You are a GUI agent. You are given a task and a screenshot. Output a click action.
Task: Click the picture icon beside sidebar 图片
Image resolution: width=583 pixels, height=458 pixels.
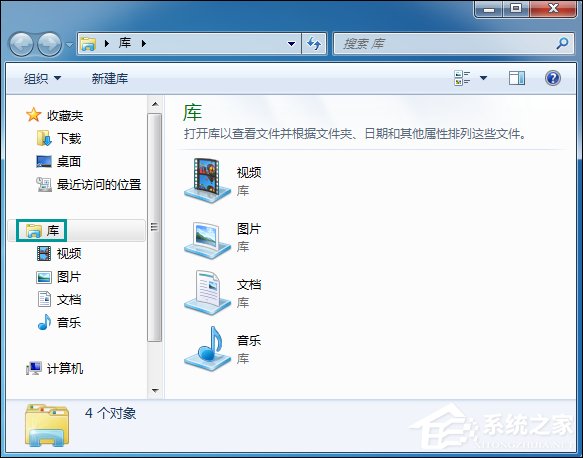44,277
